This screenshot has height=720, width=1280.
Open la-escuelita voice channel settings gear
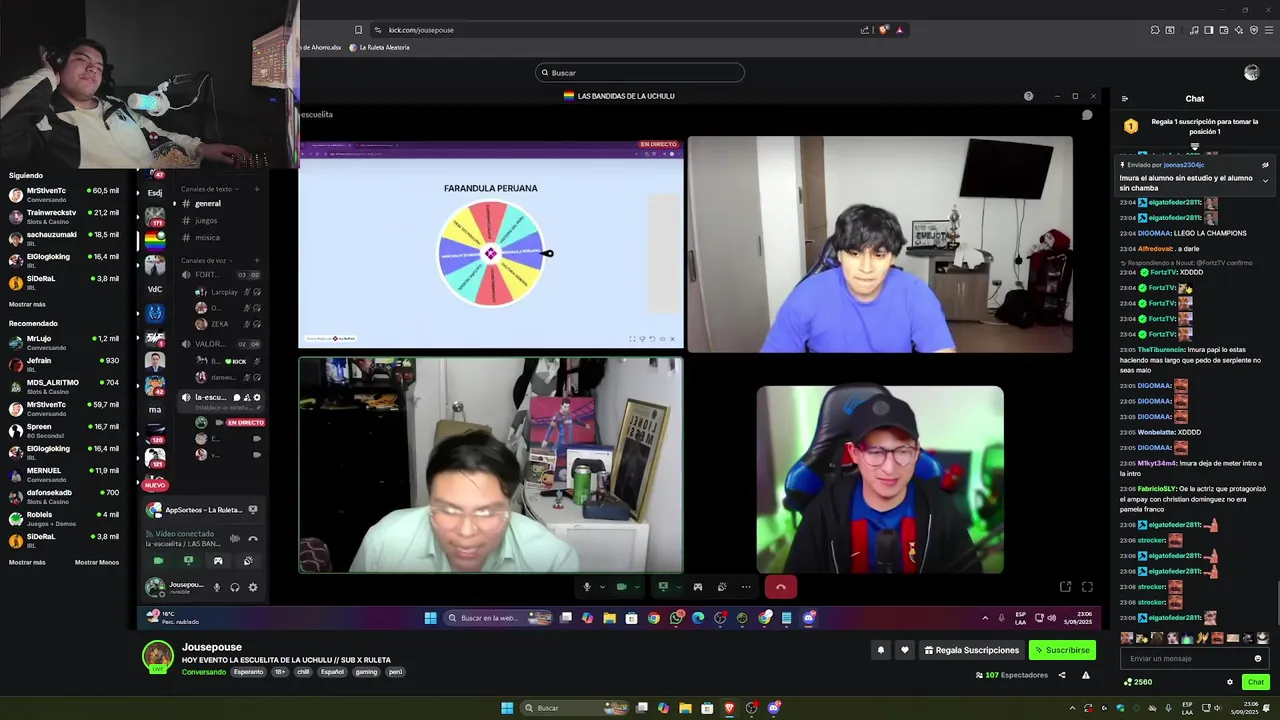257,397
